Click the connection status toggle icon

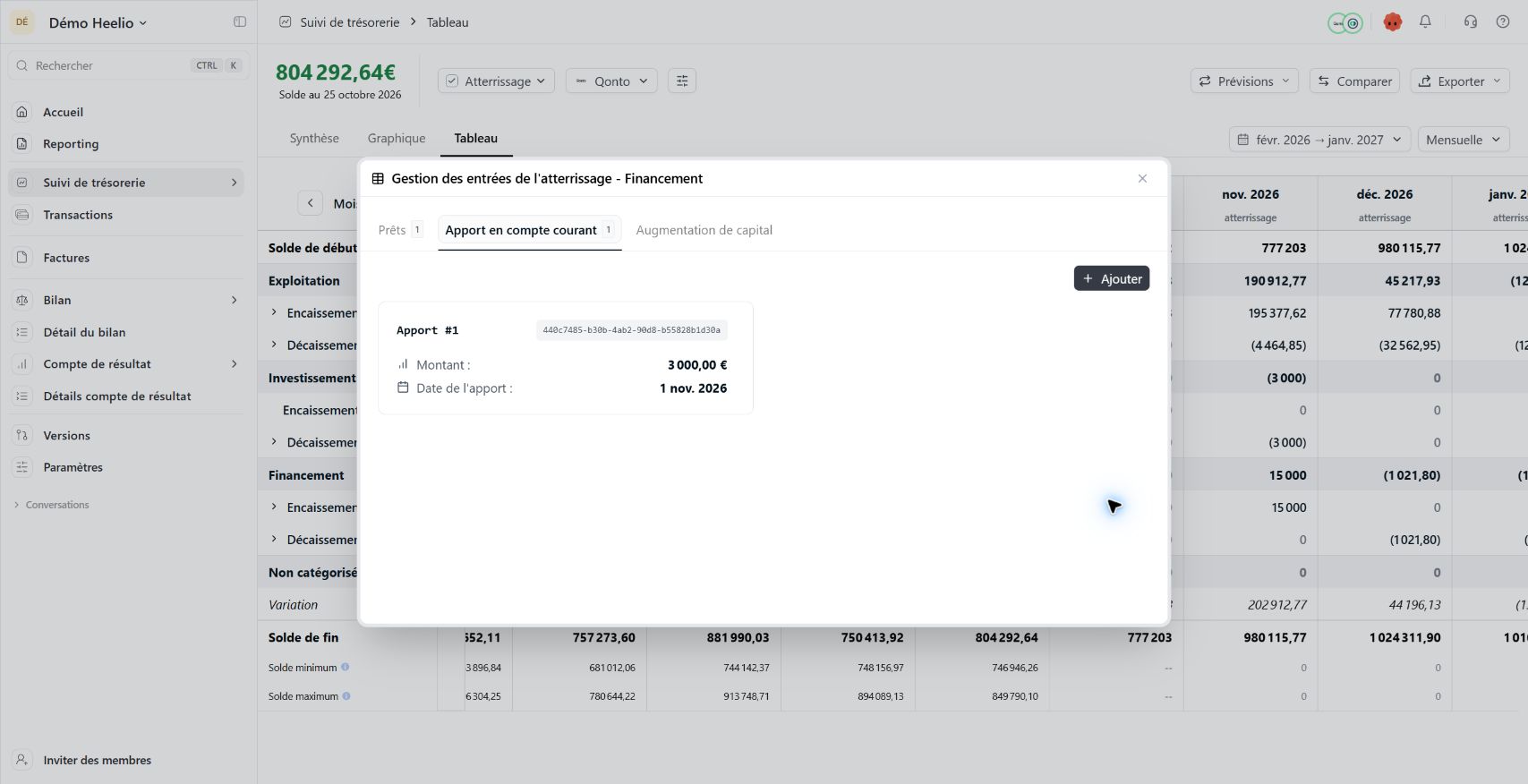pyautogui.click(x=1345, y=22)
